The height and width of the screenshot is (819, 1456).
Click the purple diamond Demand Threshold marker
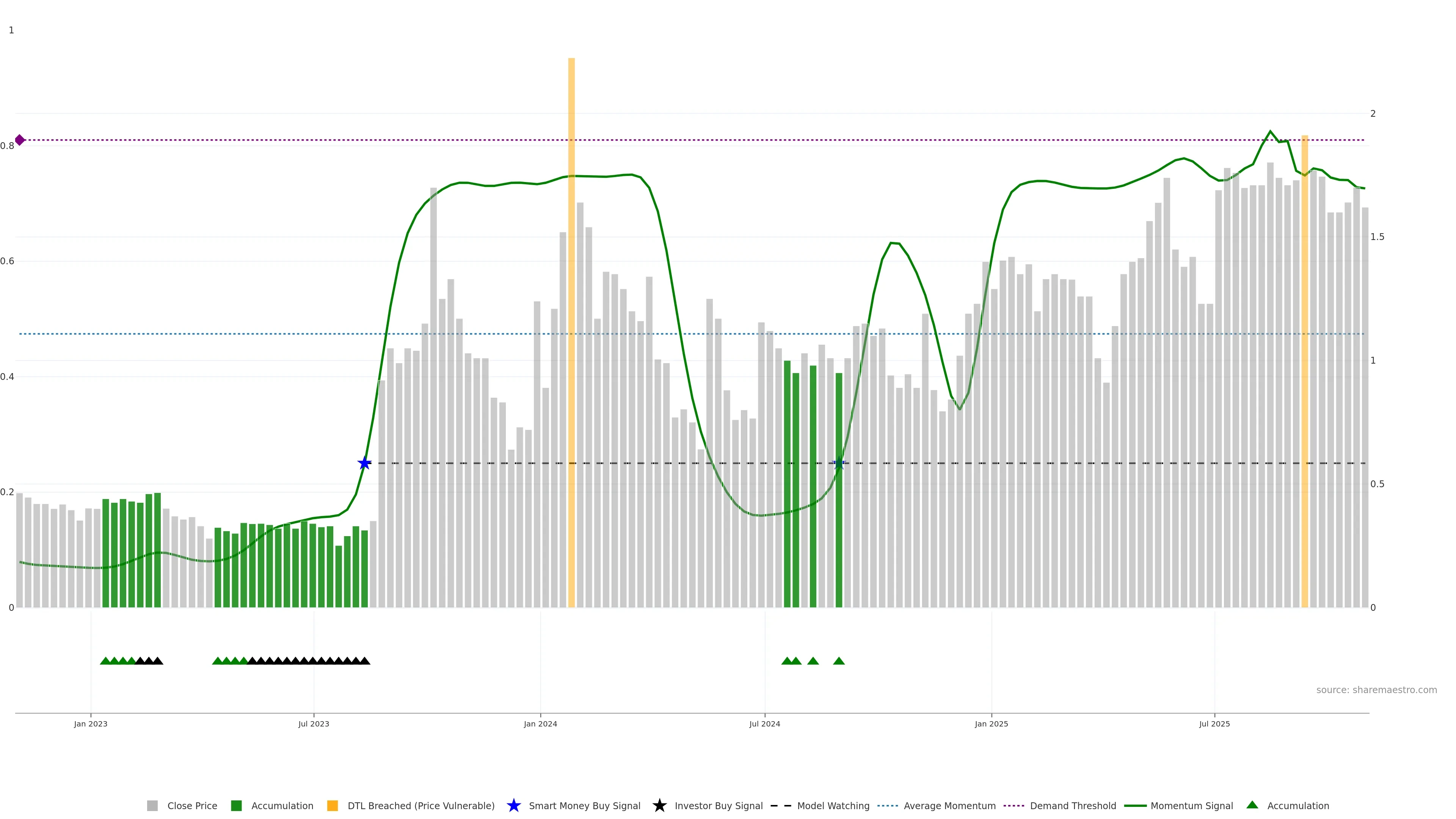(20, 140)
